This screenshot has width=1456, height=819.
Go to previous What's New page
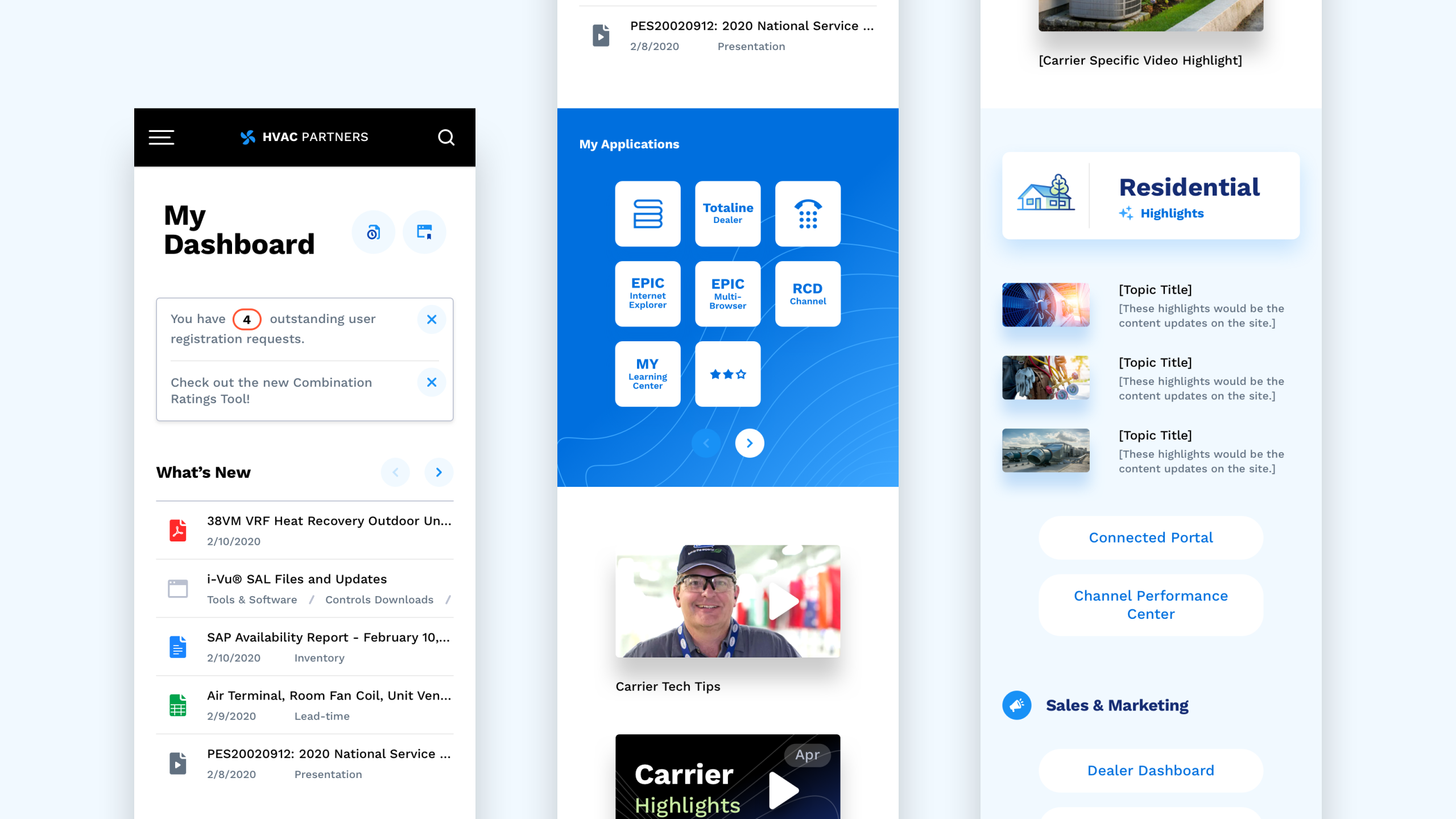click(x=395, y=472)
